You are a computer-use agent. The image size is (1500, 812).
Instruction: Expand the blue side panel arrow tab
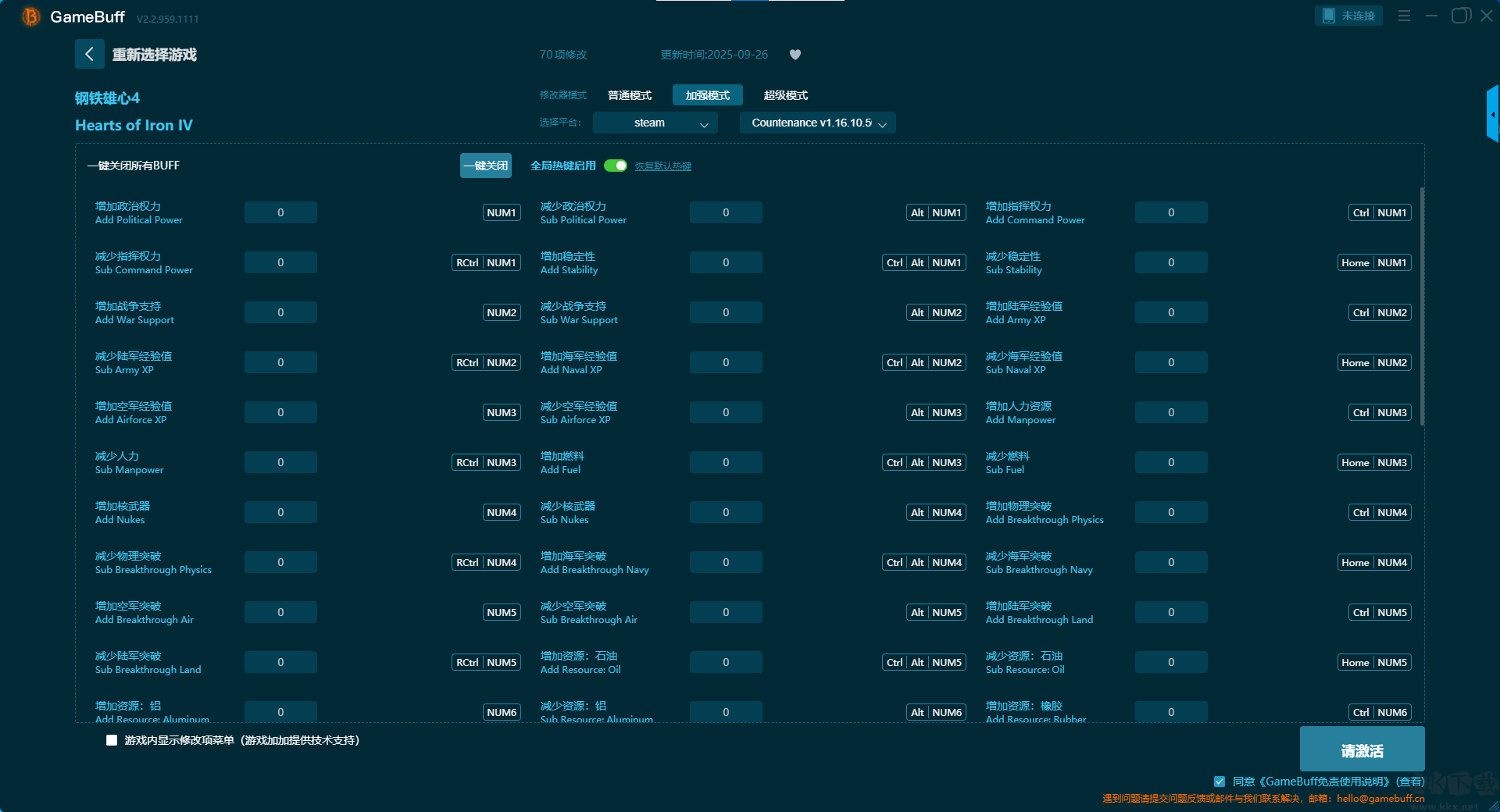click(x=1492, y=115)
